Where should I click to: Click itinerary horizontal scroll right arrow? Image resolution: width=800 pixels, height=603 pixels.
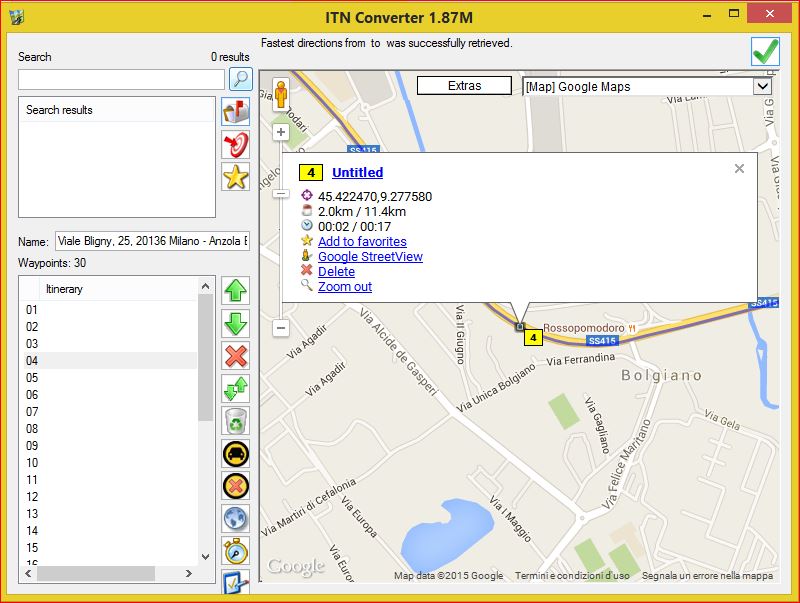[189, 573]
